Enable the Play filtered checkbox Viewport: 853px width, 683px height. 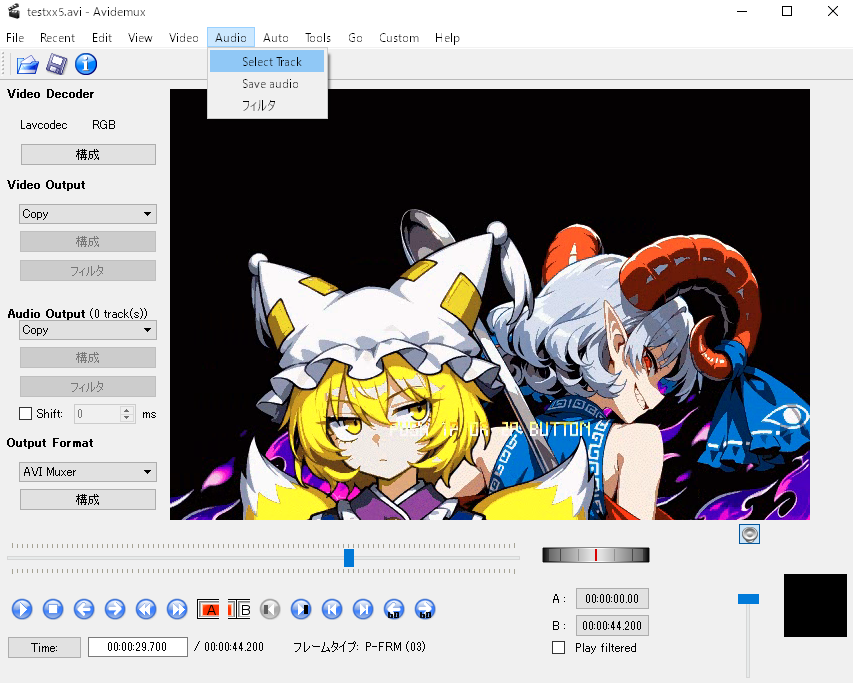[x=559, y=648]
